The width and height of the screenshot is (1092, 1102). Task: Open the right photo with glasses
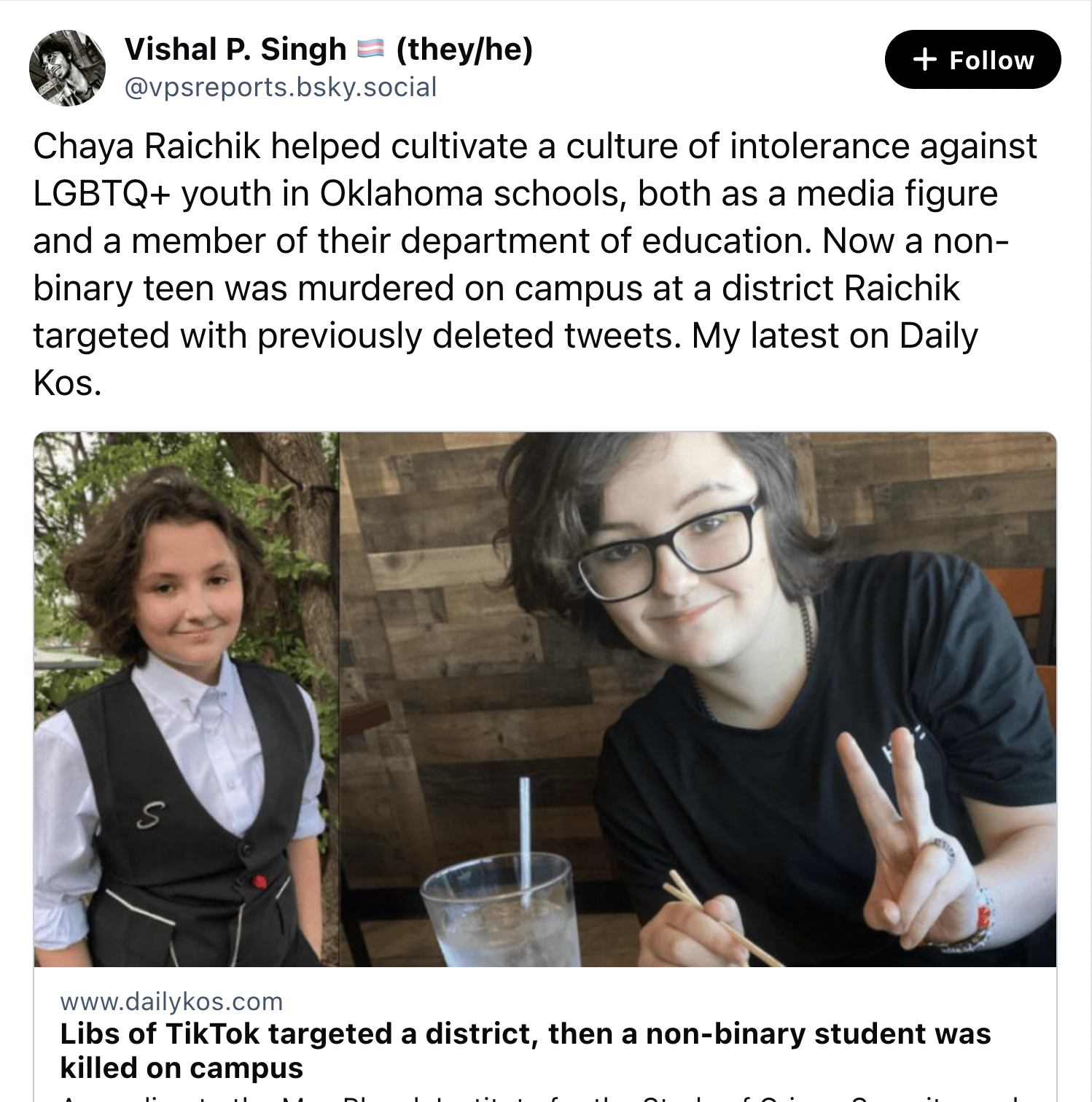pos(698,700)
